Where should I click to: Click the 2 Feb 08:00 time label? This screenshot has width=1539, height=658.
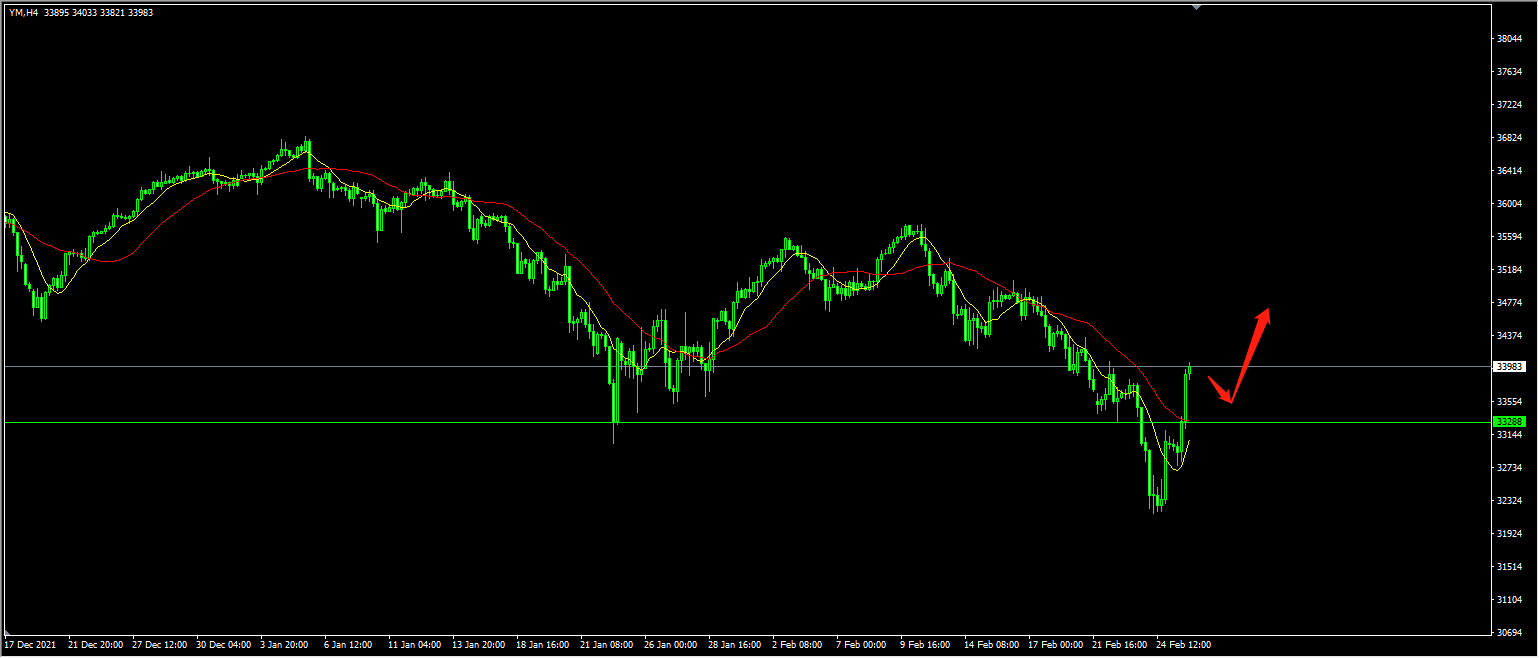796,645
